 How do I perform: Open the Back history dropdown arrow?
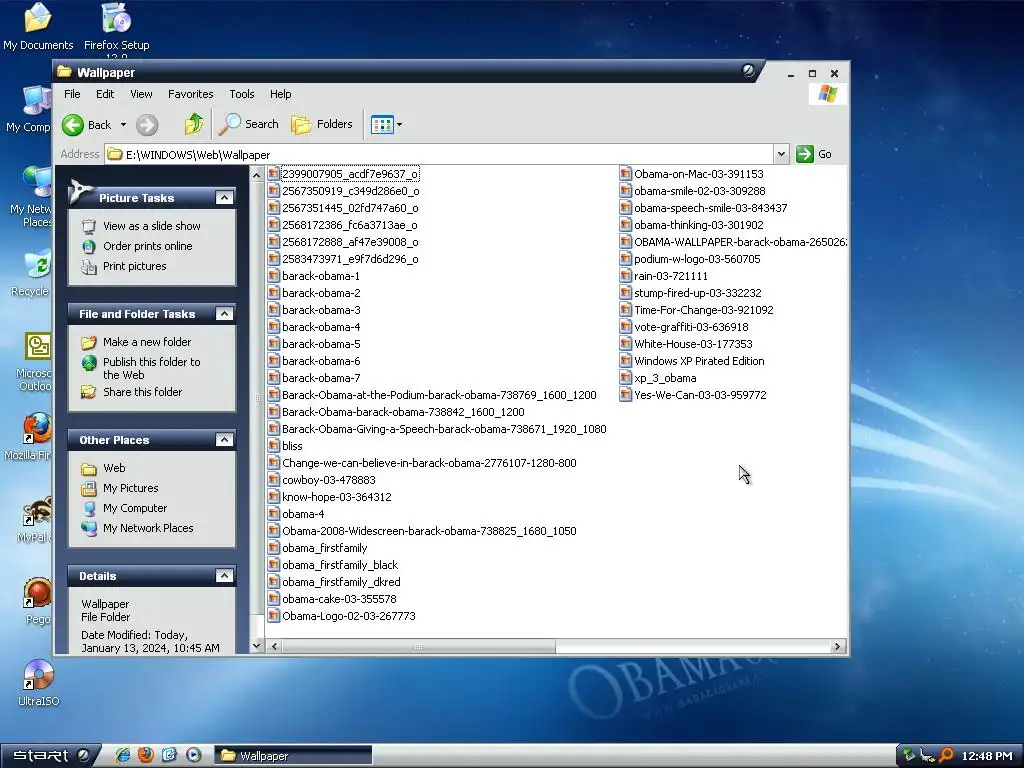(123, 125)
